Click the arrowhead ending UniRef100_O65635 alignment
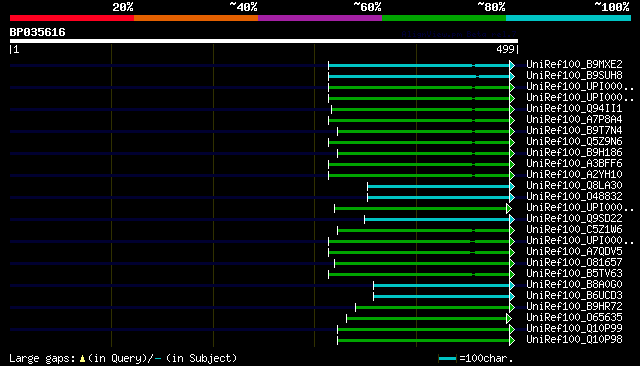The image size is (640, 366). click(509, 318)
